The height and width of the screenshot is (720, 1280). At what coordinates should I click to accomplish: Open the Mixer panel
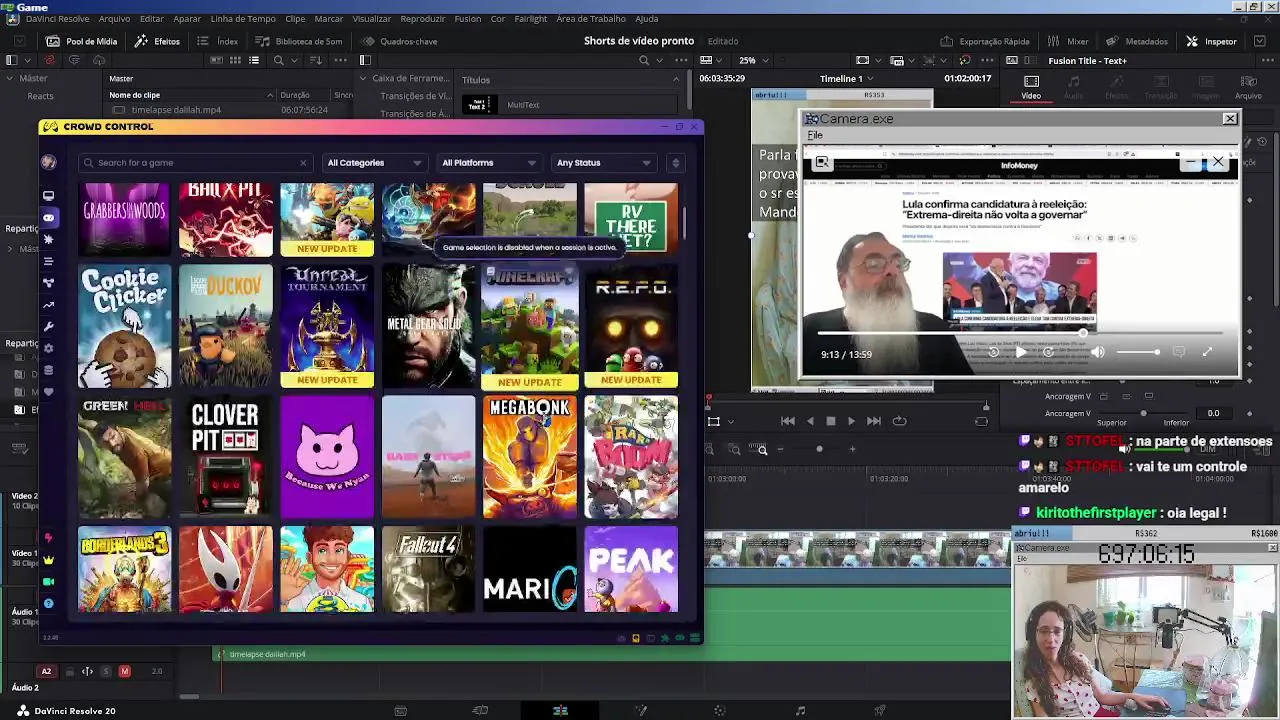[1068, 41]
